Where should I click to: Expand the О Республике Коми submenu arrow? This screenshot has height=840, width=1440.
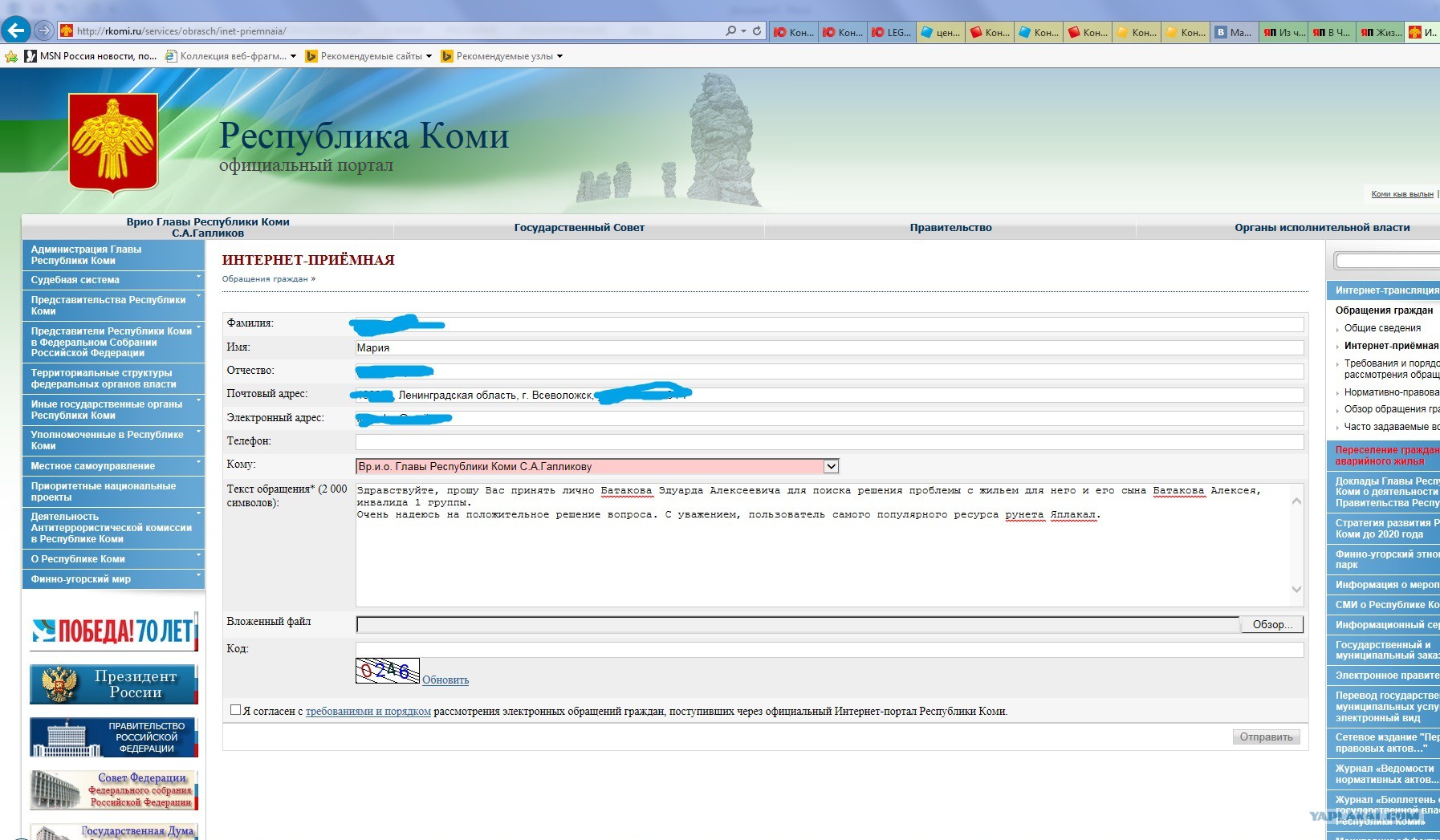(x=198, y=556)
